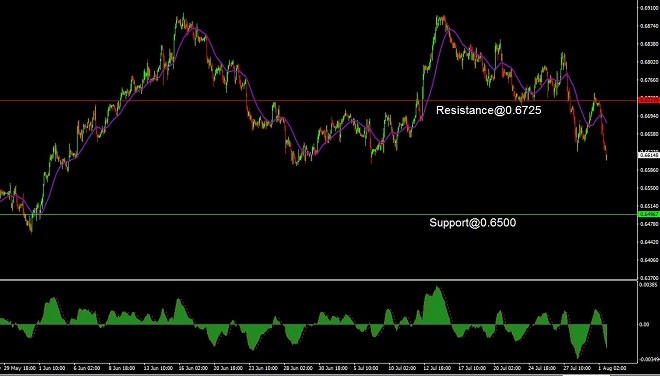Viewport: 660px width, 376px height.
Task: Select the Resistance@0.6725 text label
Action: tap(489, 110)
